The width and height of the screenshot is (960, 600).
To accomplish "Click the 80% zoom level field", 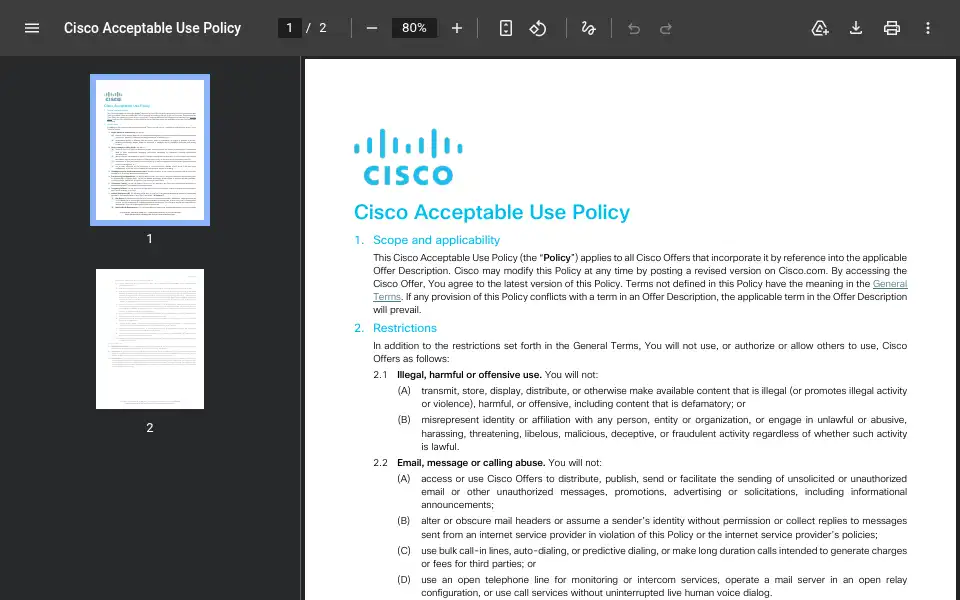I will click(414, 28).
